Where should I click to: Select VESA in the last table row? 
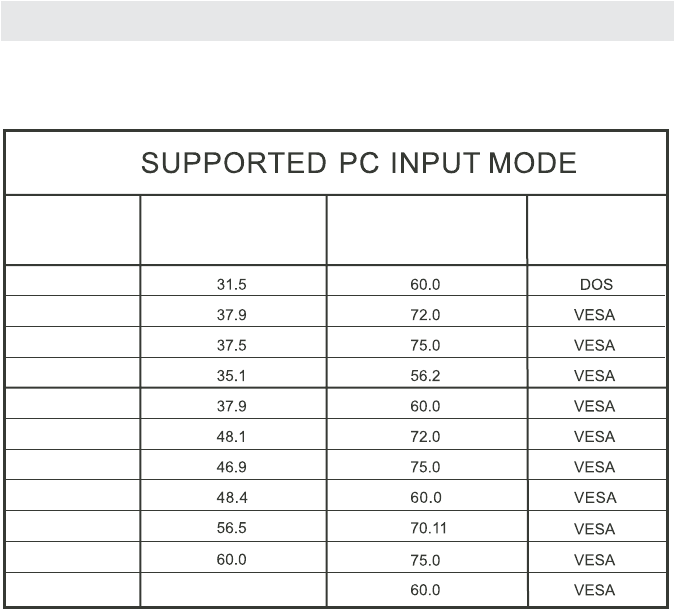594,590
